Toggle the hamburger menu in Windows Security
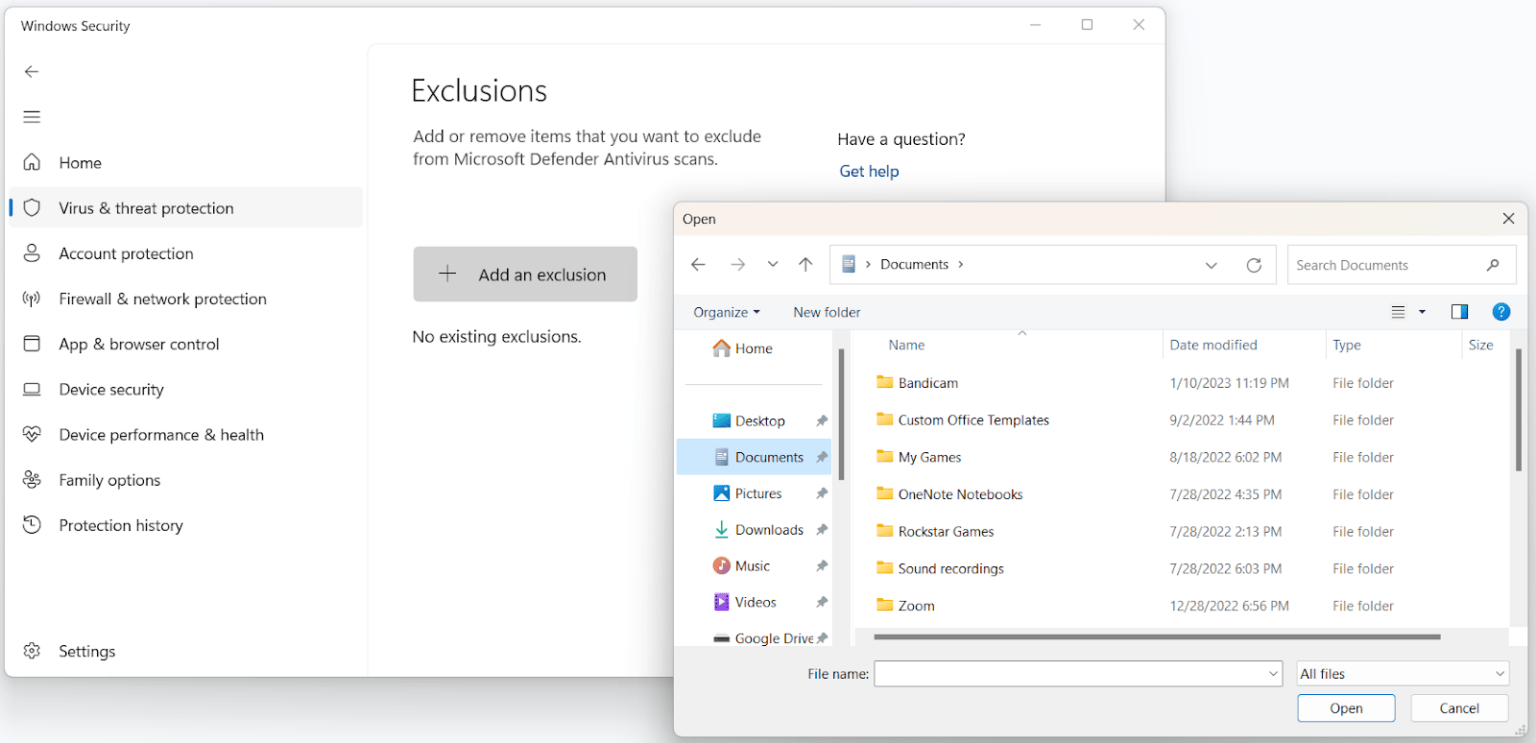 (31, 117)
